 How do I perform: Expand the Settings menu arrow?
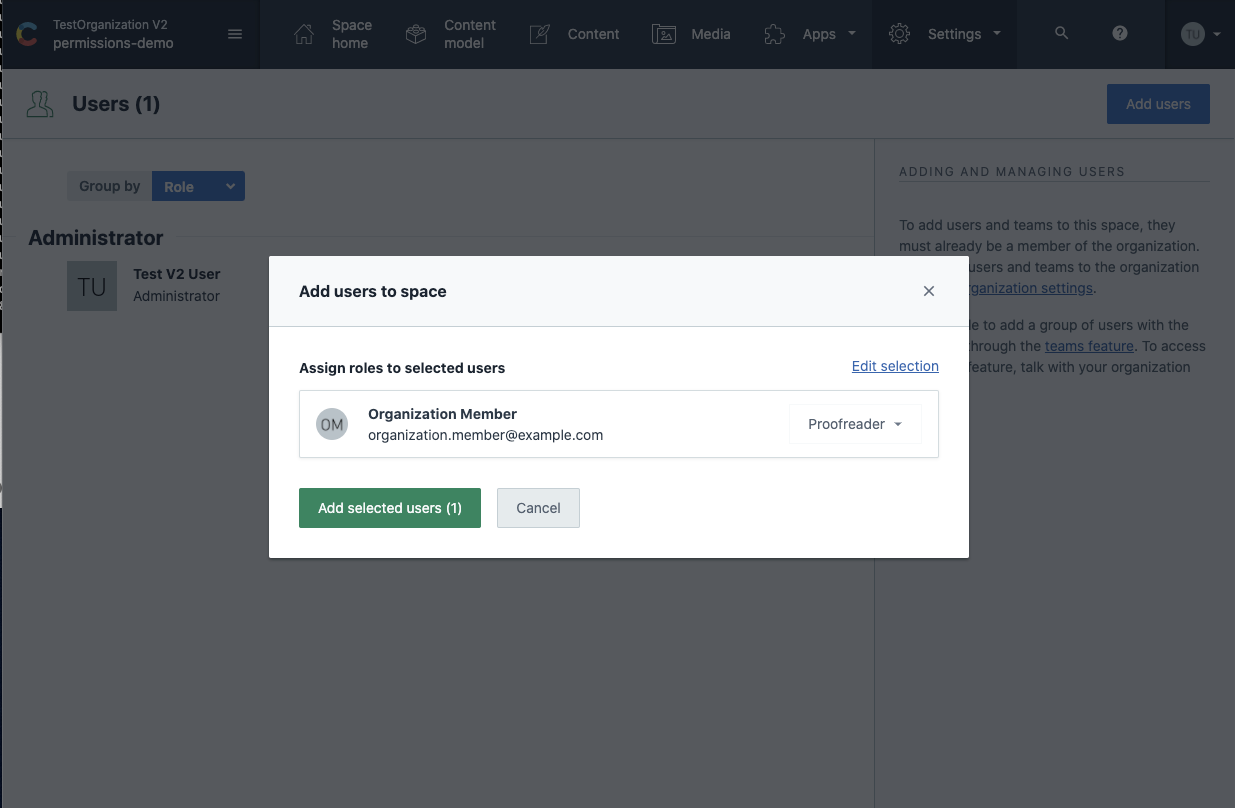(997, 33)
